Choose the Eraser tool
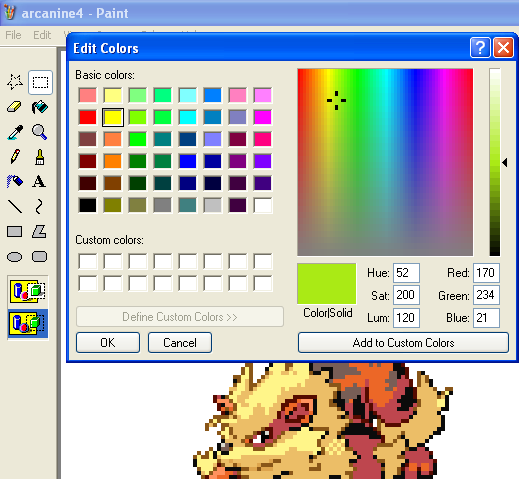Viewport: 519px width, 479px height. click(x=15, y=107)
